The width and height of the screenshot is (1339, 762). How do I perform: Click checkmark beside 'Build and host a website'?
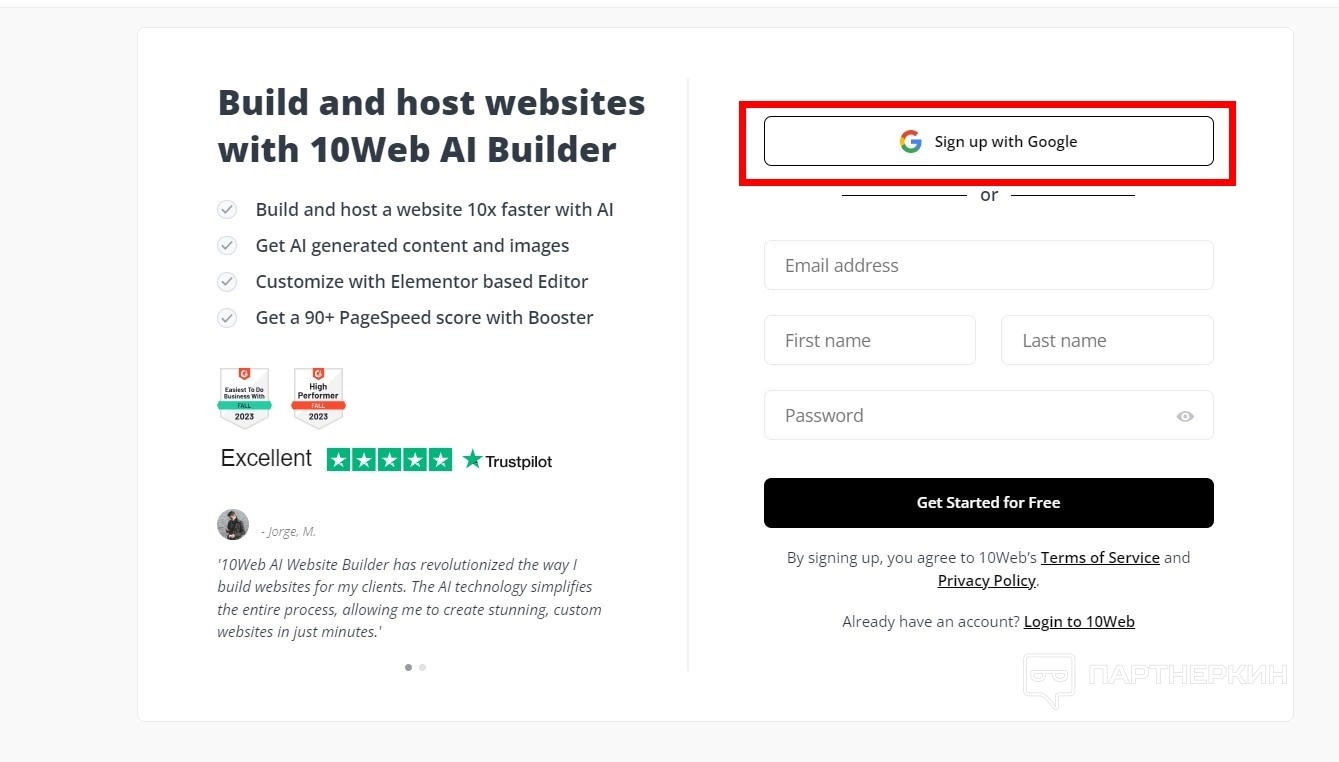click(228, 210)
